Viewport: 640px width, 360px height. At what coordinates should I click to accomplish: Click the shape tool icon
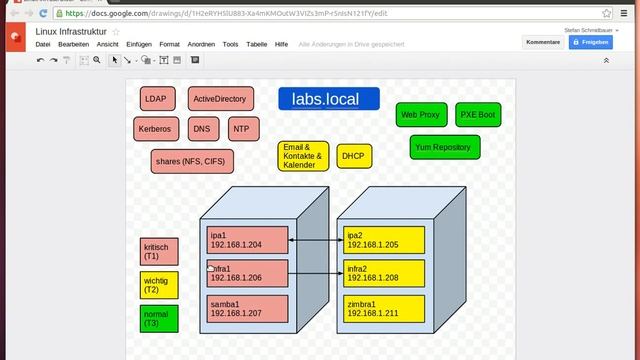(145, 60)
